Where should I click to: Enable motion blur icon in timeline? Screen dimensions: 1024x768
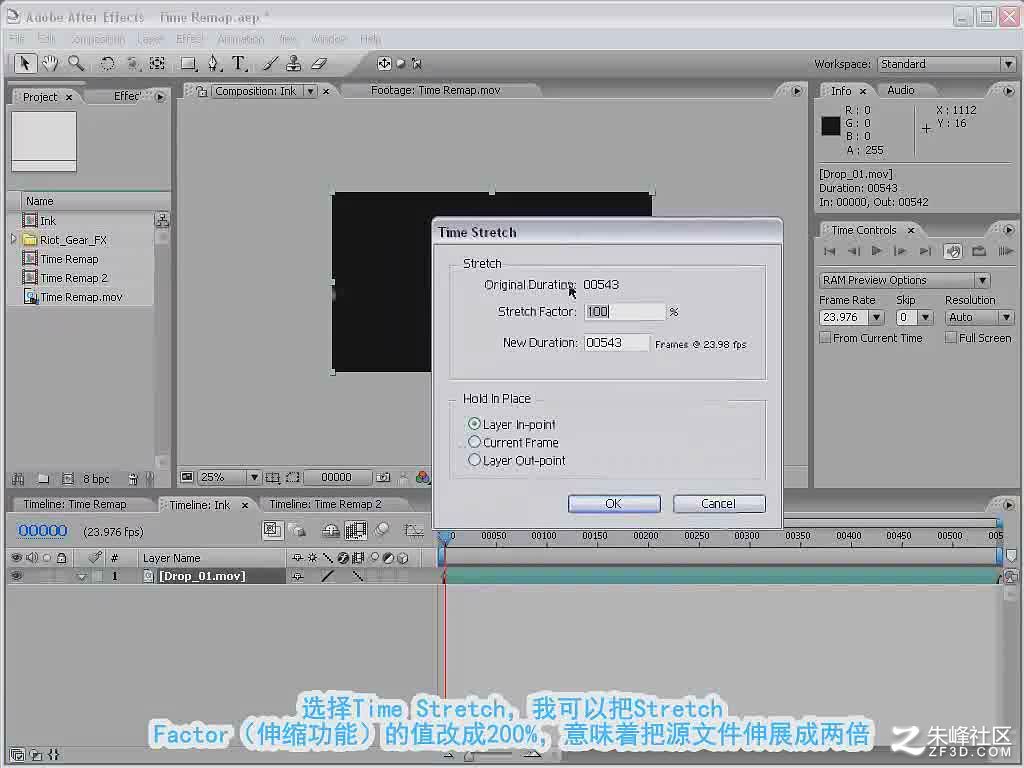click(382, 530)
